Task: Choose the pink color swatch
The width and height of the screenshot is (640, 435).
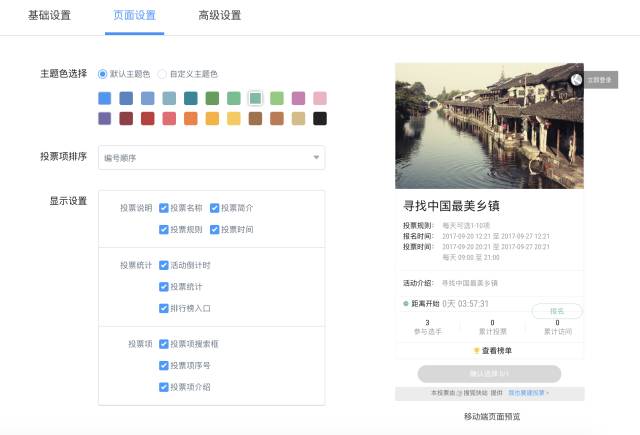Action: (x=320, y=98)
